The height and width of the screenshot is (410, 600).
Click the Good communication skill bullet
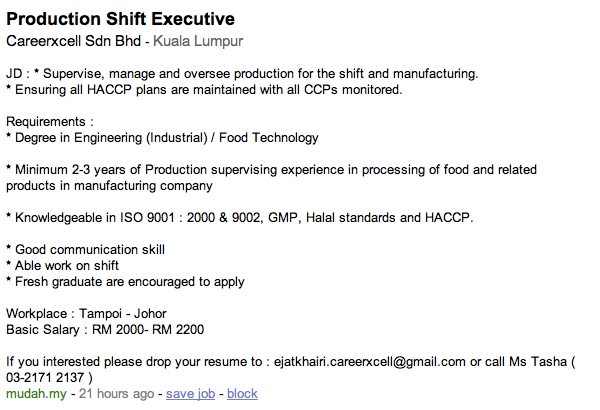[85, 250]
